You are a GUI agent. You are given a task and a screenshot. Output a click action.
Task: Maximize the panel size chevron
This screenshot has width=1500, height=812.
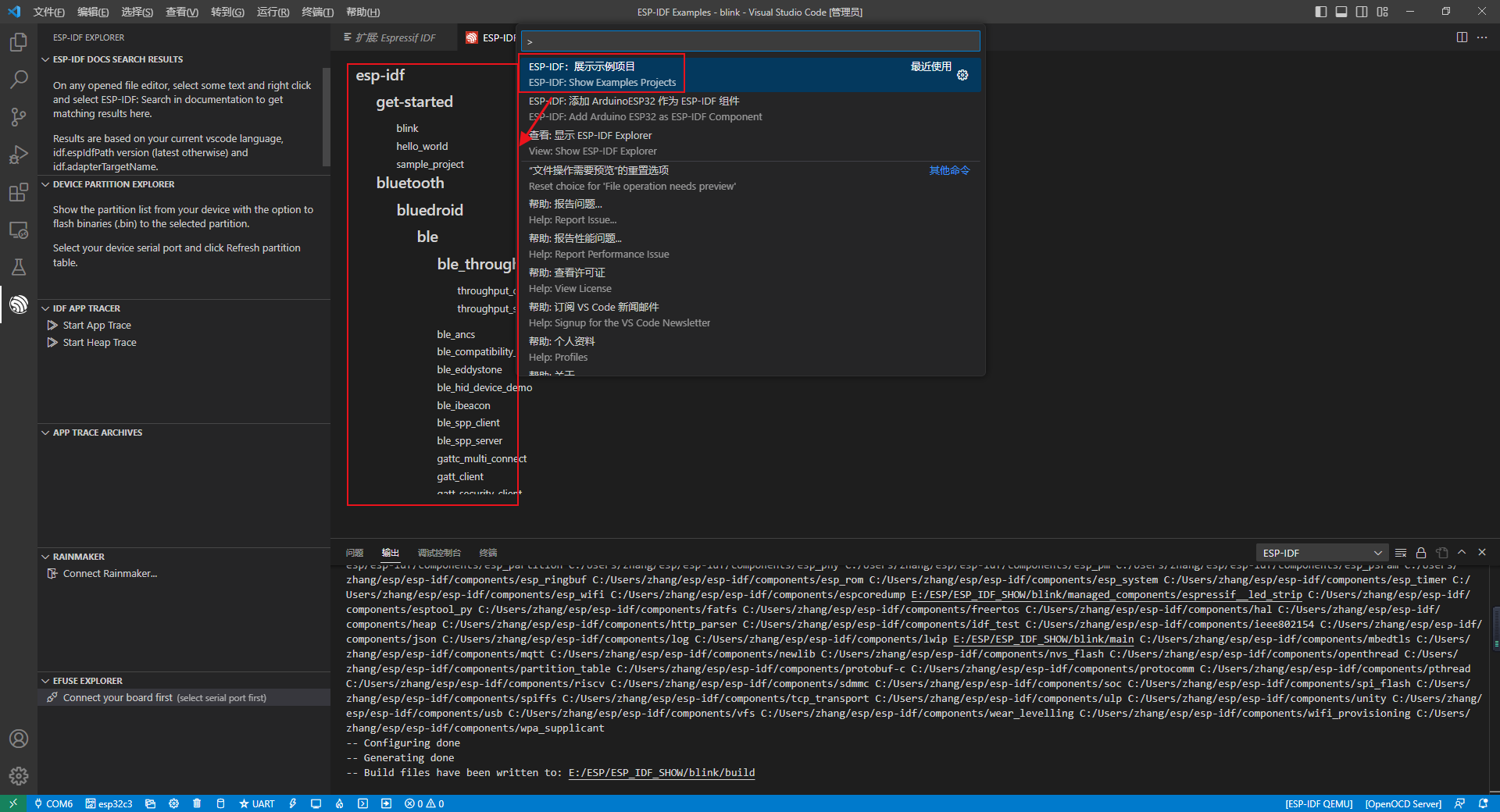click(x=1462, y=553)
